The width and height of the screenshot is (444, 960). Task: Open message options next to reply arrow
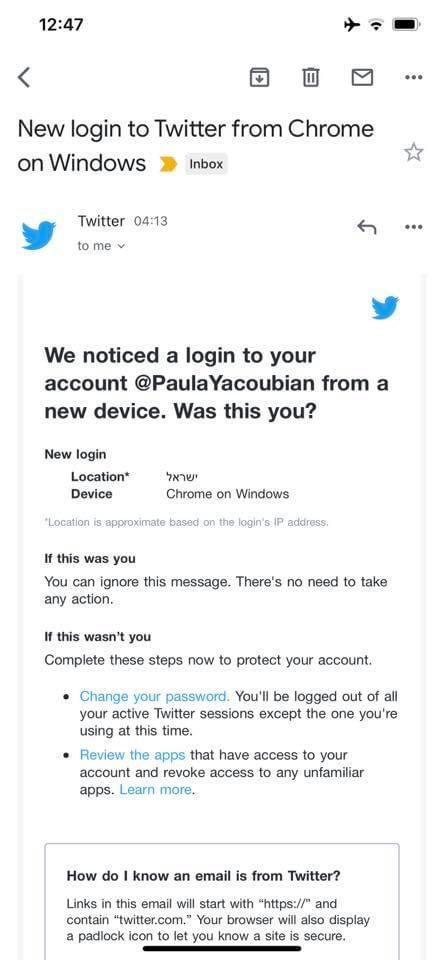[x=414, y=227]
